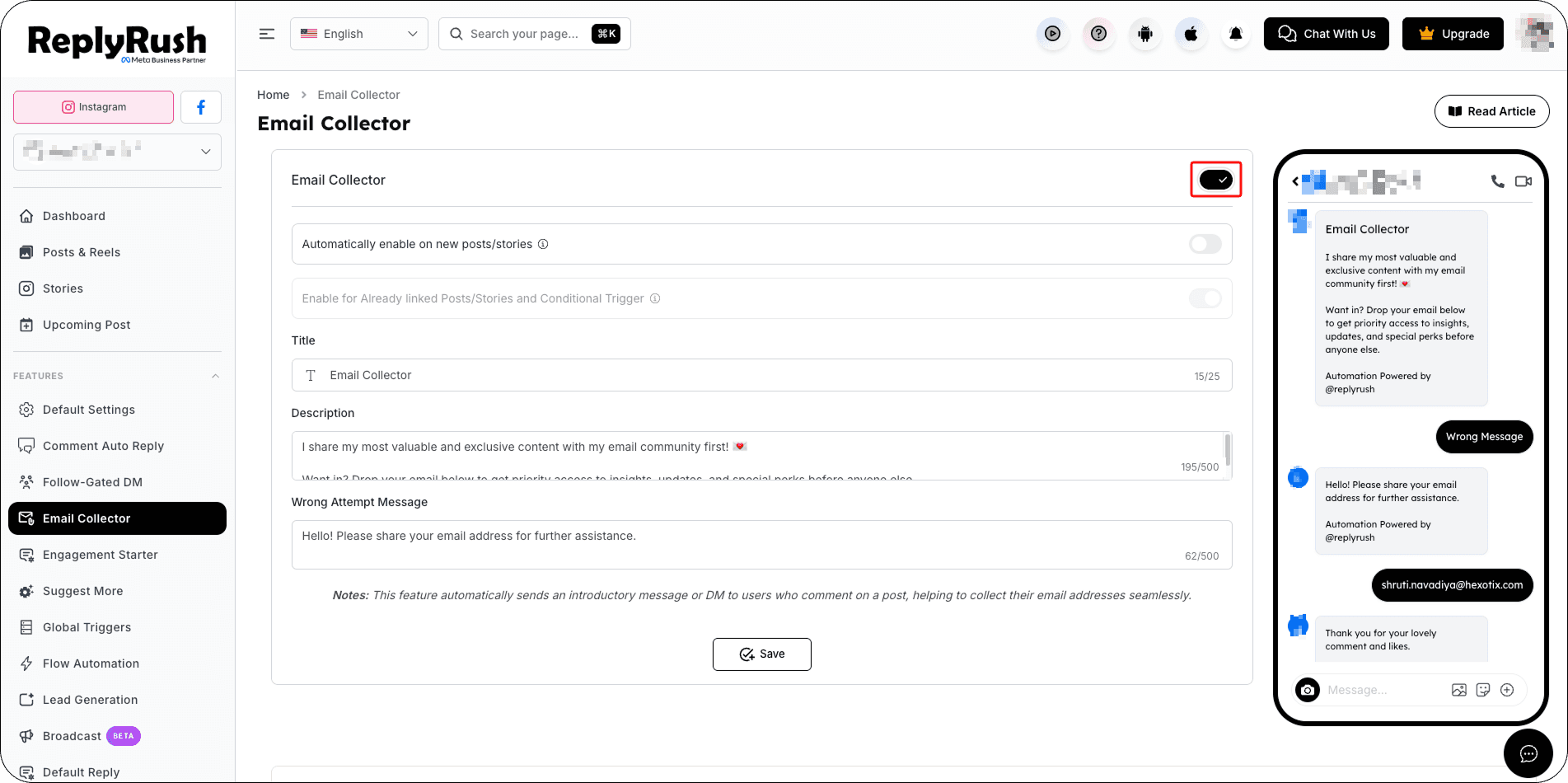
Task: Click the help question mark icon
Action: coord(1098,34)
